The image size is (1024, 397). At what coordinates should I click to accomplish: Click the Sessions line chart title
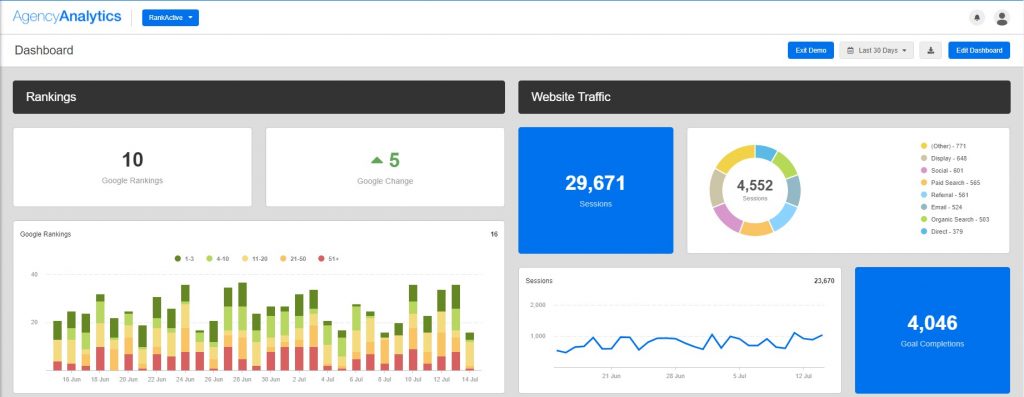coord(539,281)
